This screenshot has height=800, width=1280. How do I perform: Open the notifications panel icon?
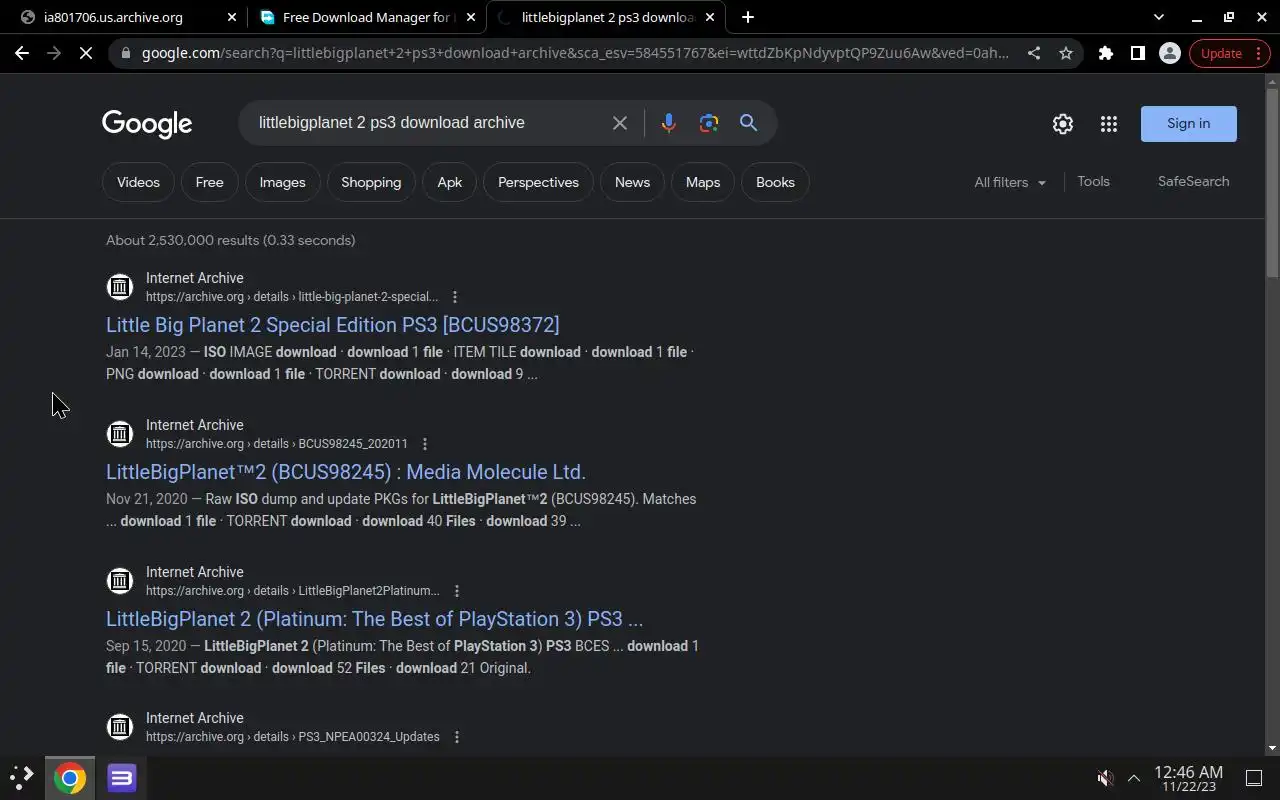click(x=1253, y=778)
